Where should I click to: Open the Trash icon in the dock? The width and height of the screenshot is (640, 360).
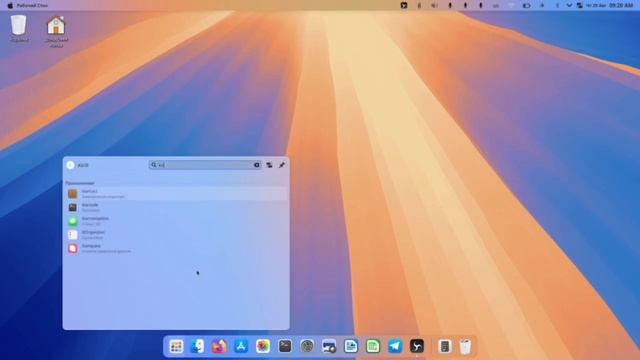(465, 347)
